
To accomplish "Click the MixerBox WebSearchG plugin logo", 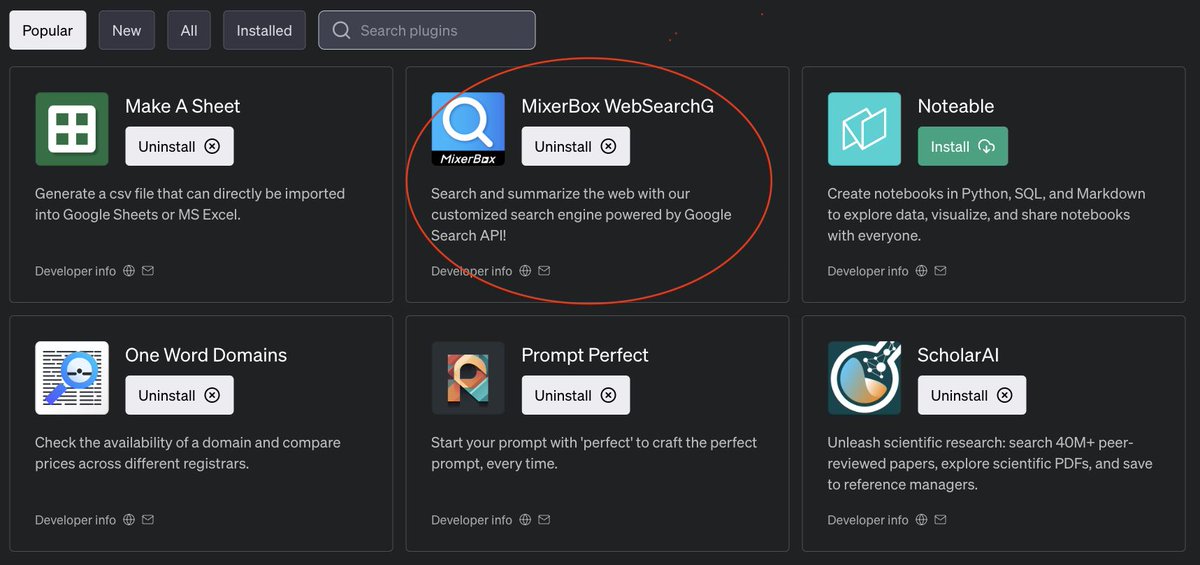I will [468, 129].
